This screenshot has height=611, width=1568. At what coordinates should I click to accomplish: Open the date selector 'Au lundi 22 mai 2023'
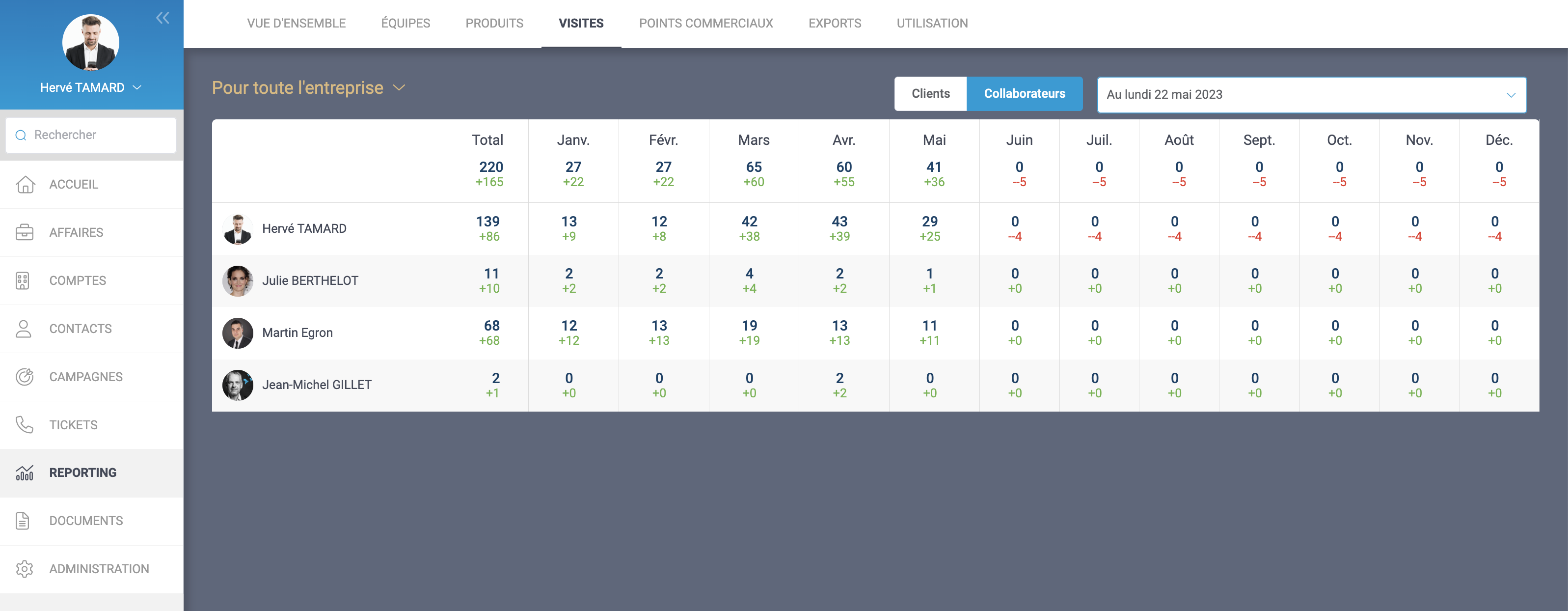pyautogui.click(x=1311, y=94)
